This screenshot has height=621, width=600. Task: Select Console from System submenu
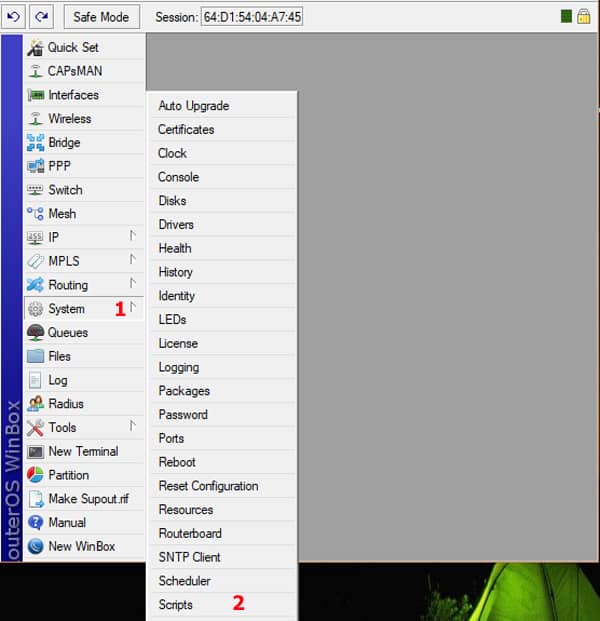[x=224, y=177]
